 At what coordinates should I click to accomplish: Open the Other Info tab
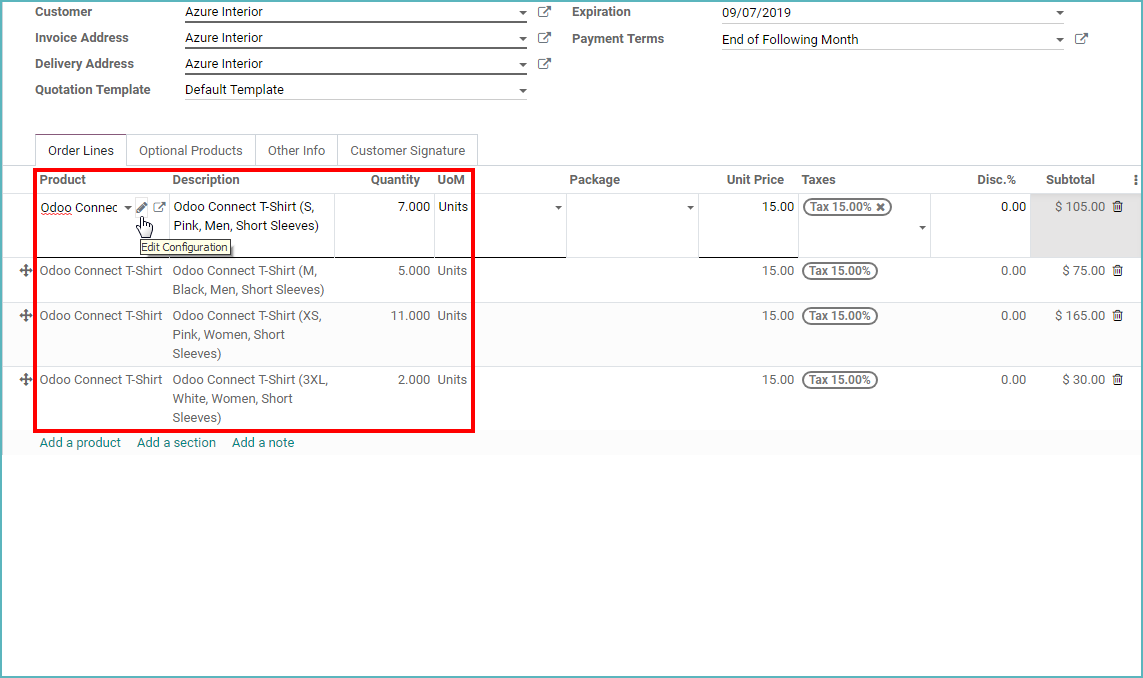tap(296, 150)
